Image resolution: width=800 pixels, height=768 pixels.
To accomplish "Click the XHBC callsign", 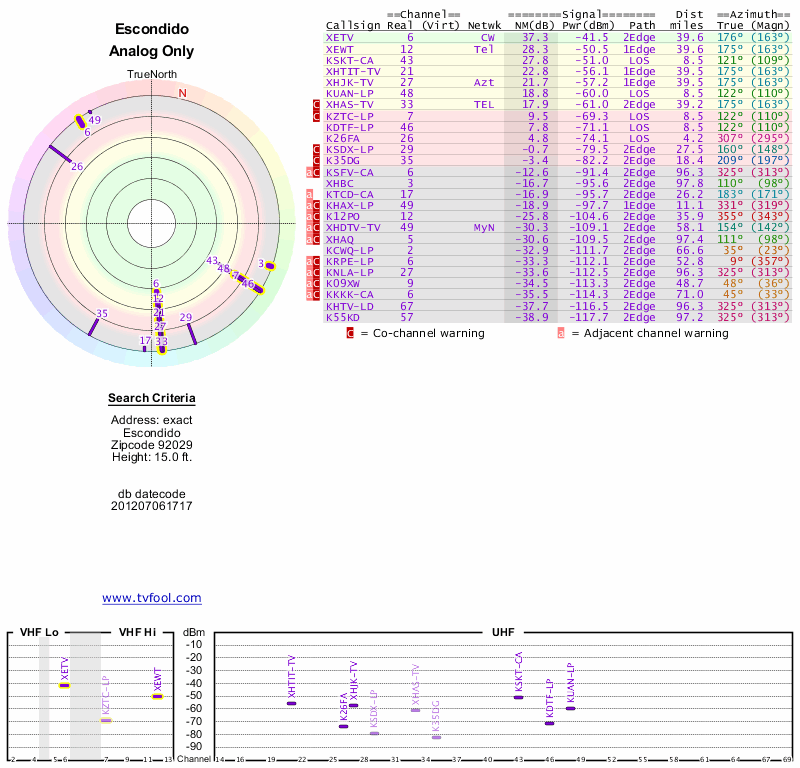I will pyautogui.click(x=340, y=183).
